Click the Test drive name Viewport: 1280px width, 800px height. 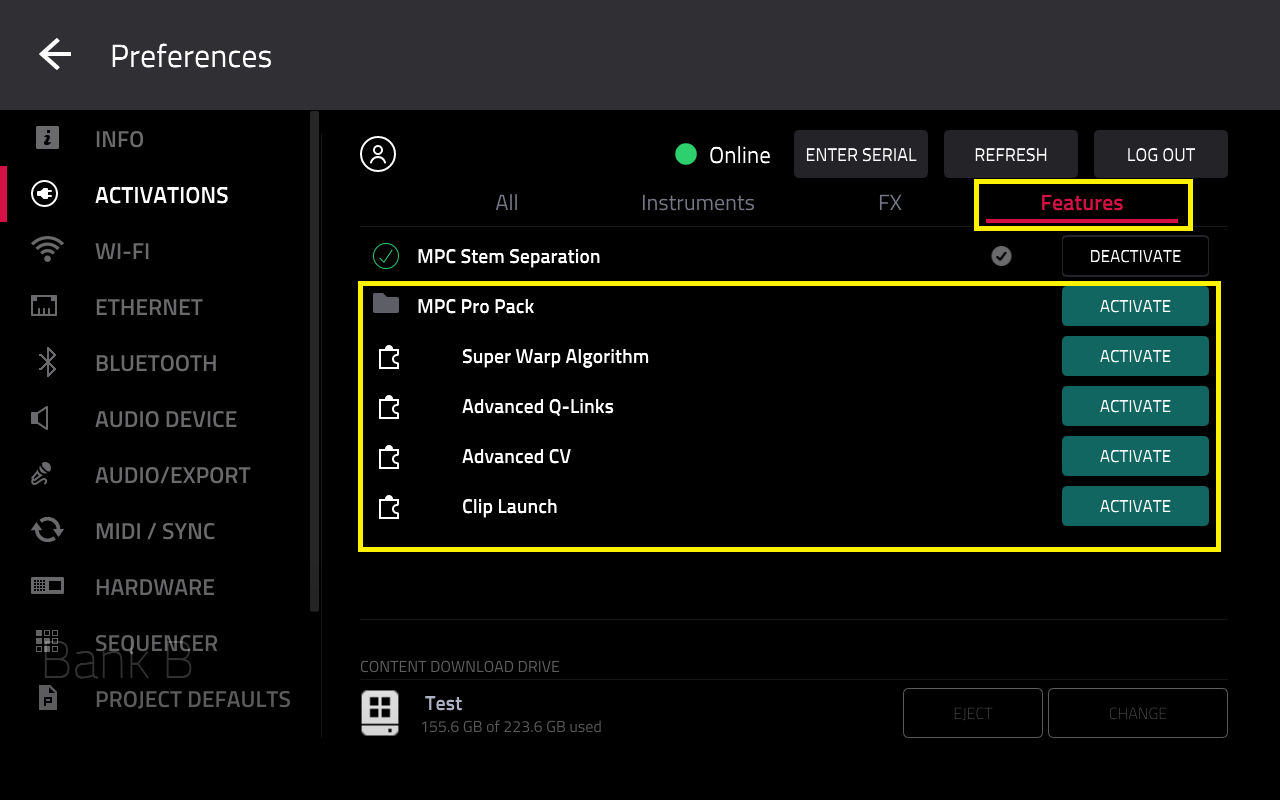pos(443,703)
